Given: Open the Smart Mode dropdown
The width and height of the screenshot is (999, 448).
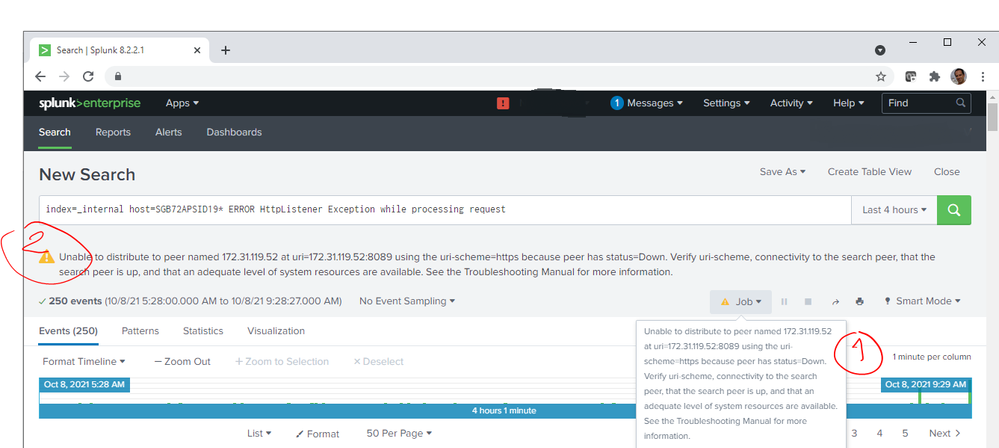Looking at the screenshot, I should click(922, 301).
